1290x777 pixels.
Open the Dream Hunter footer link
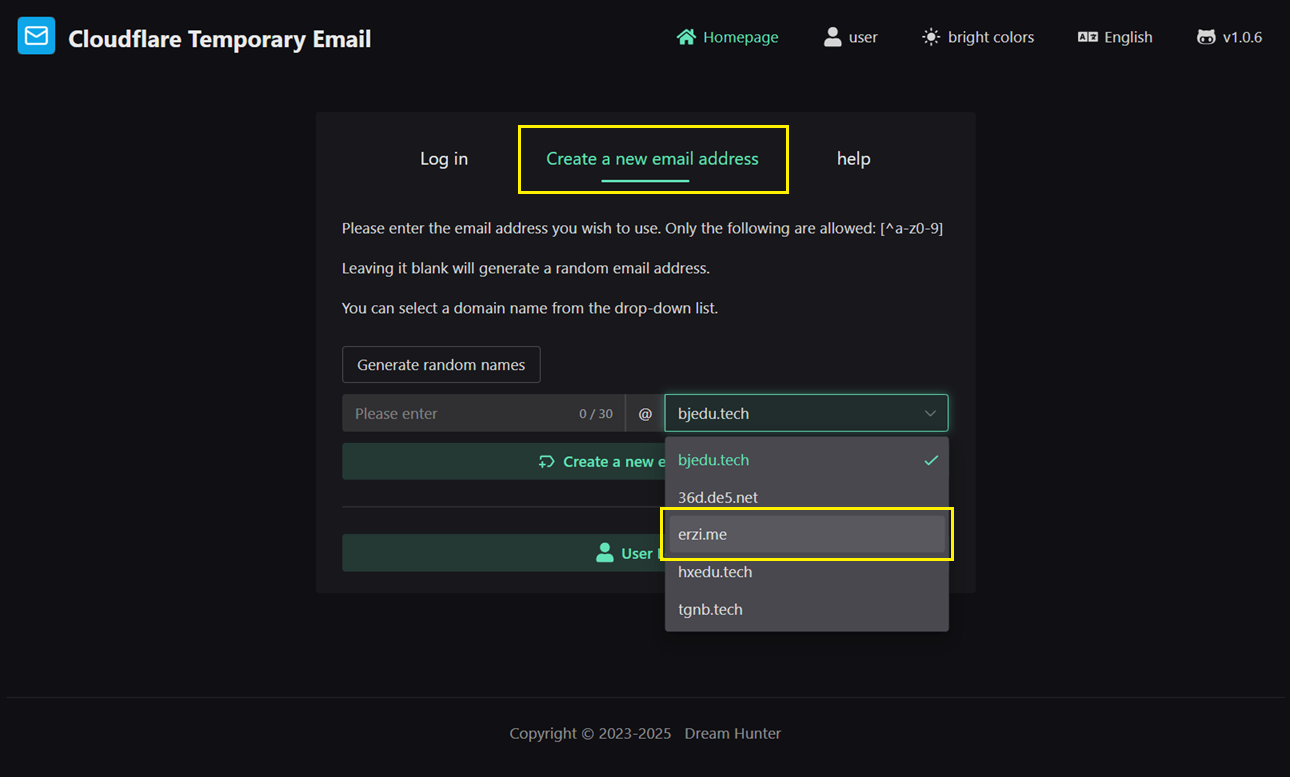pos(732,733)
